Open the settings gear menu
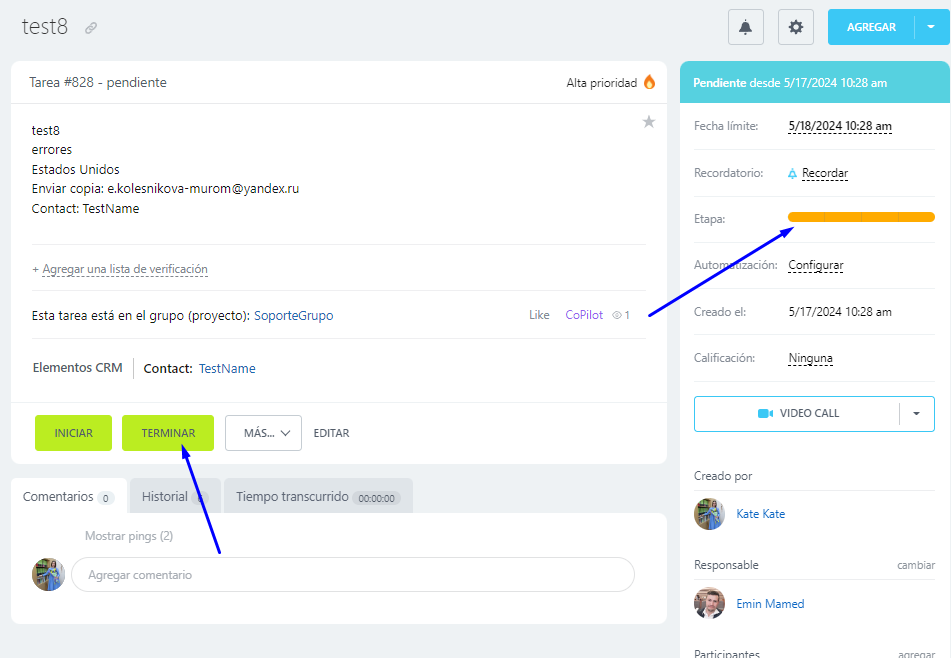951x658 pixels. (x=796, y=28)
